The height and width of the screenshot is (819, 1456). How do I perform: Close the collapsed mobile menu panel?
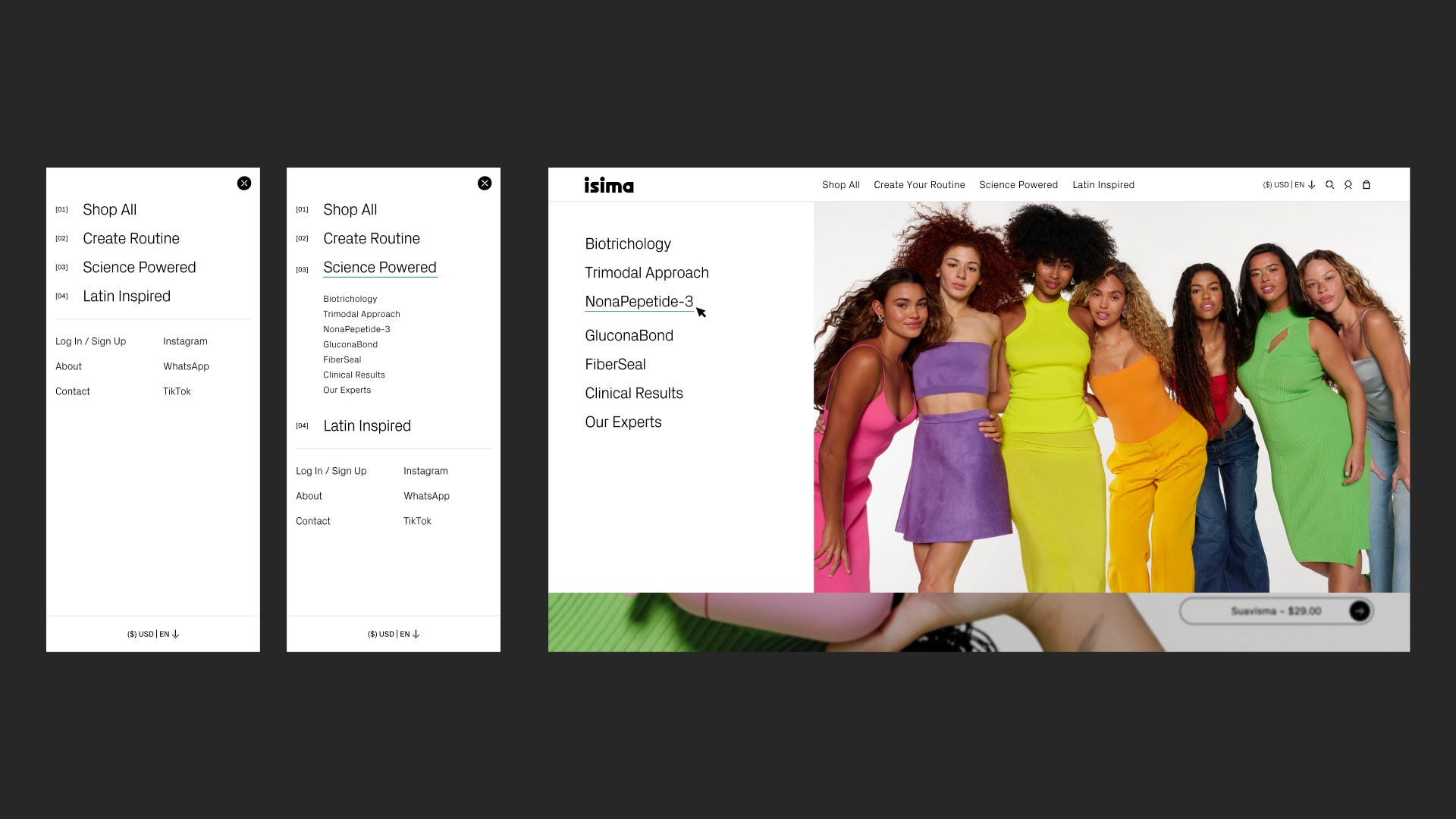click(x=244, y=184)
